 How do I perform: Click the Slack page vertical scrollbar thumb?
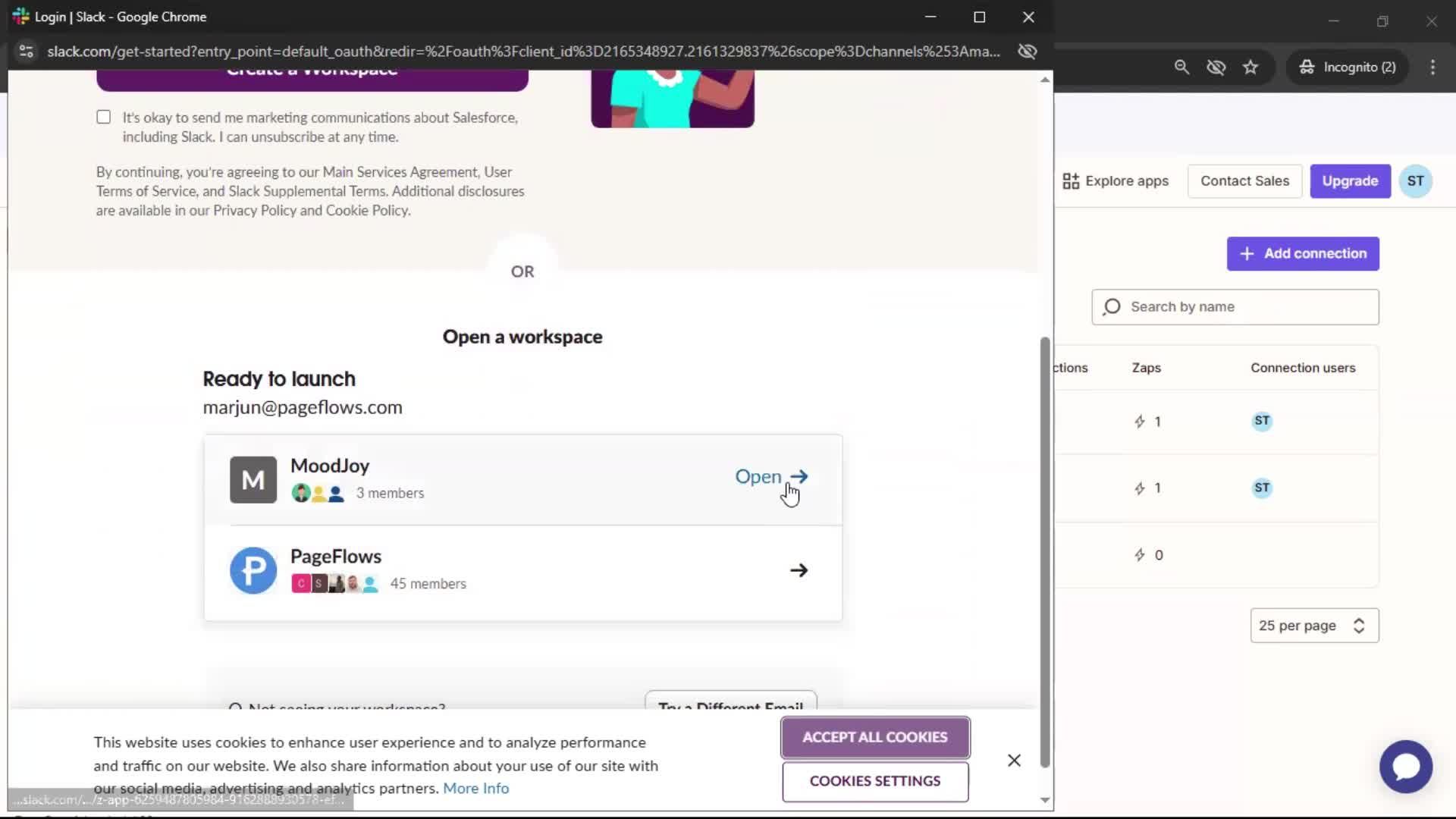tap(1045, 552)
